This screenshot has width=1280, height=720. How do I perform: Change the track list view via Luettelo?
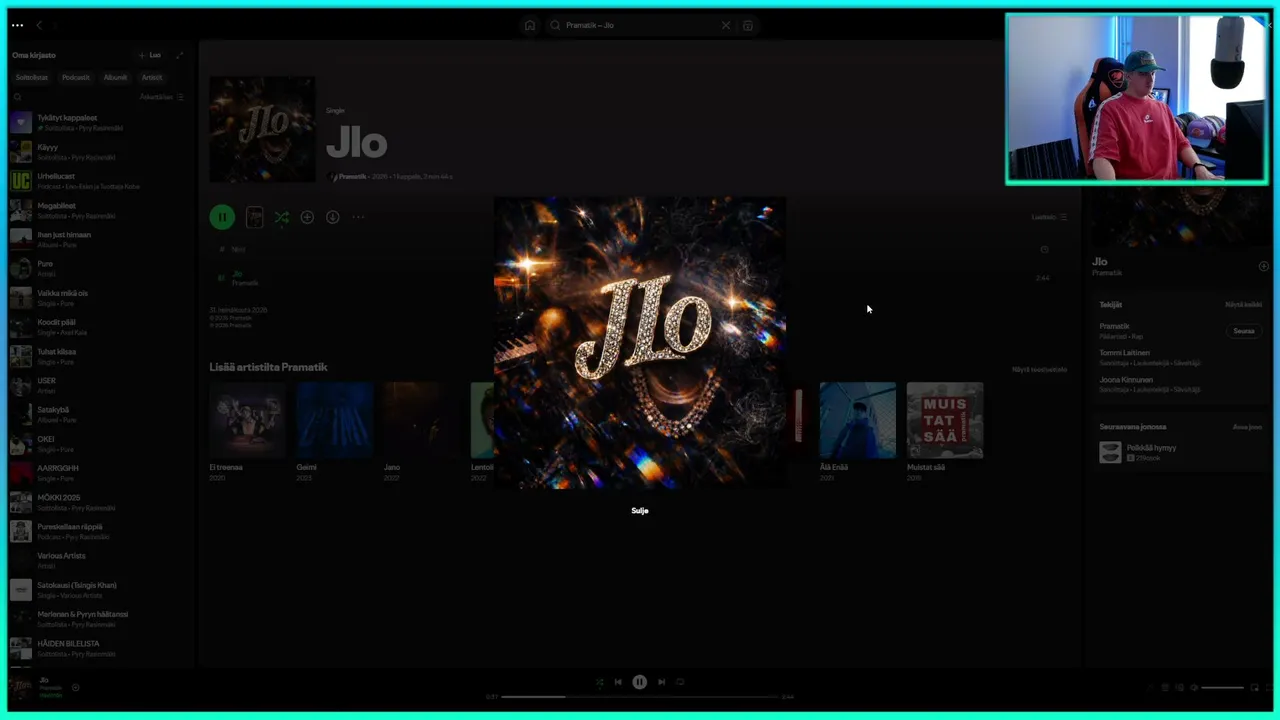[1049, 217]
